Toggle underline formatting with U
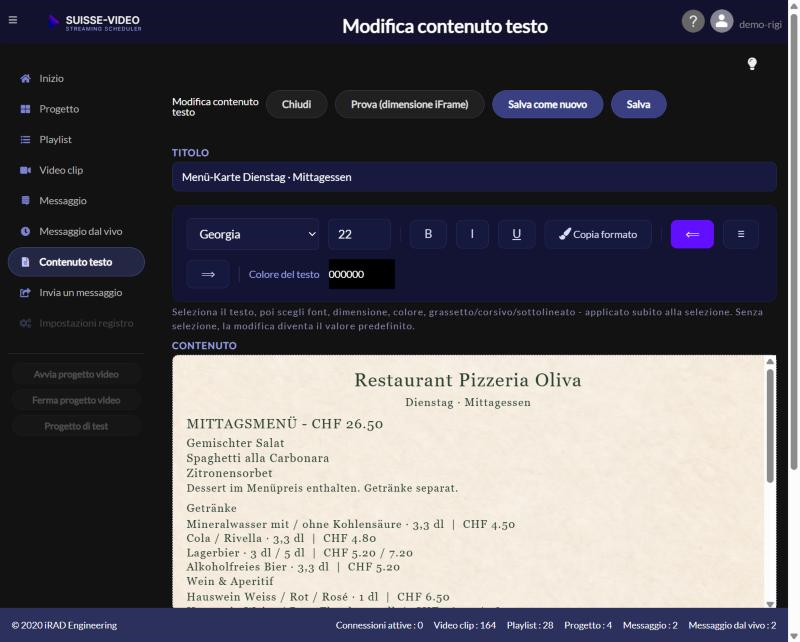The width and height of the screenshot is (800, 642). [516, 234]
